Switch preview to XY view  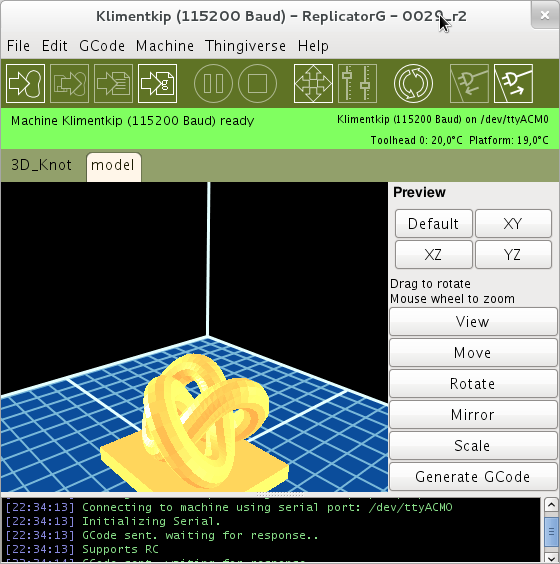point(513,223)
